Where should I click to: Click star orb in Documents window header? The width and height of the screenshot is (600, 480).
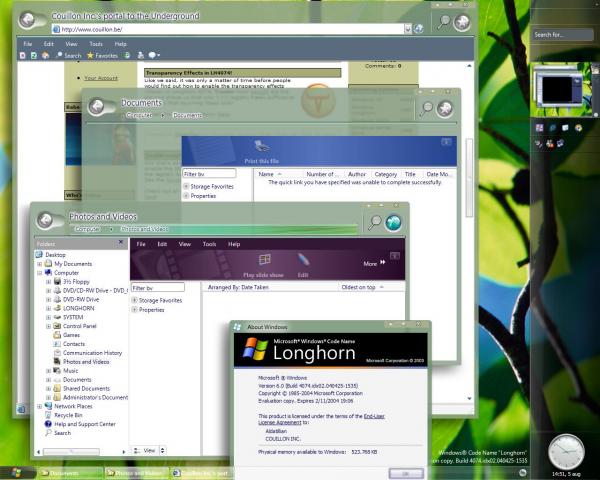click(445, 109)
